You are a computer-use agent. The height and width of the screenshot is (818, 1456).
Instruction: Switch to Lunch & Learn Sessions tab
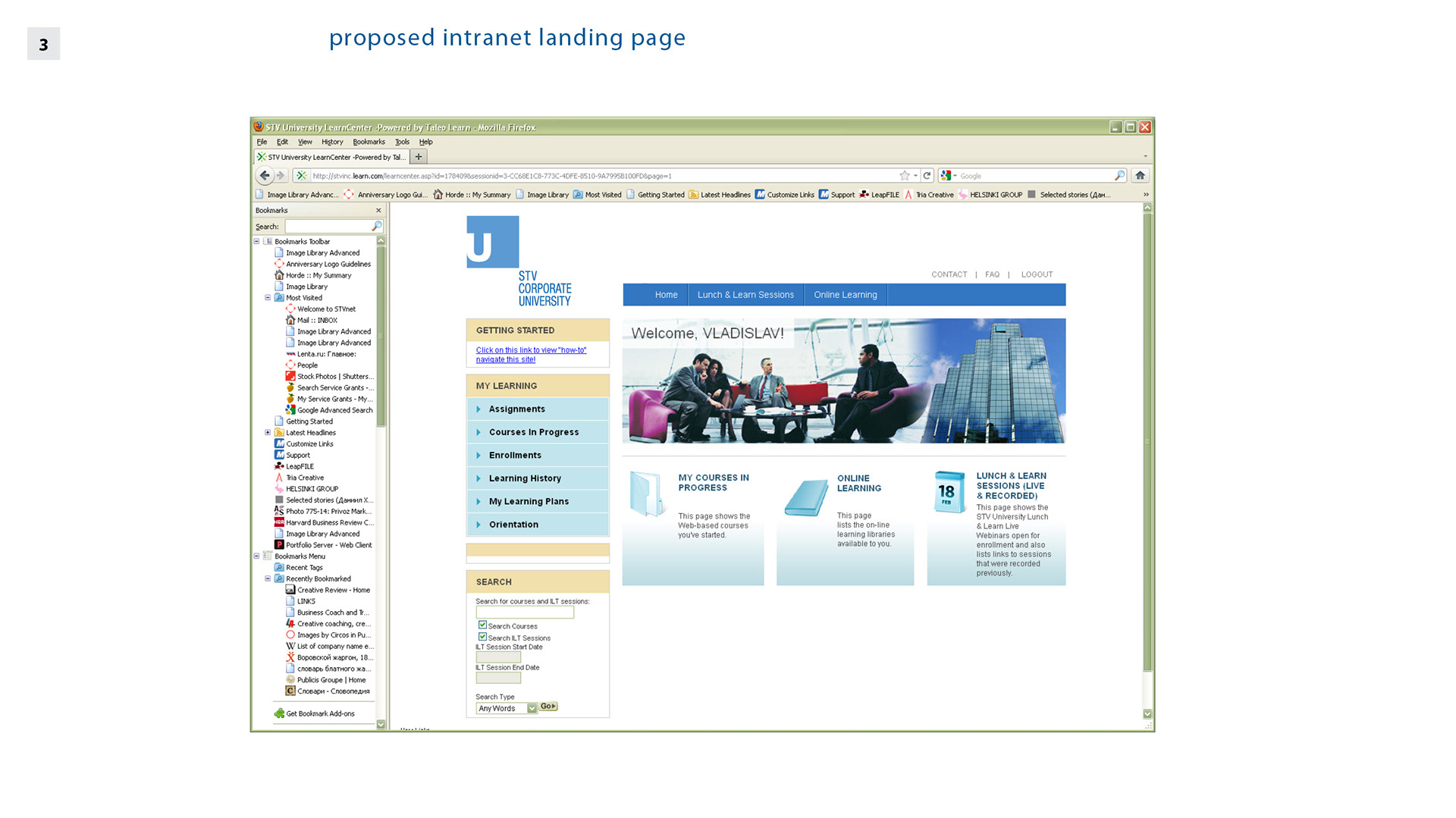[x=745, y=295]
